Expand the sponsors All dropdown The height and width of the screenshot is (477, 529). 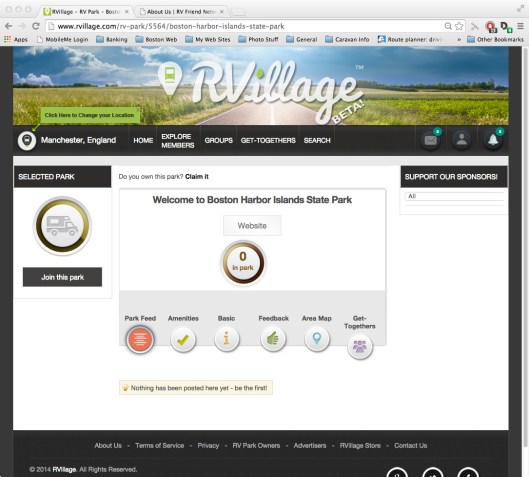click(x=454, y=196)
